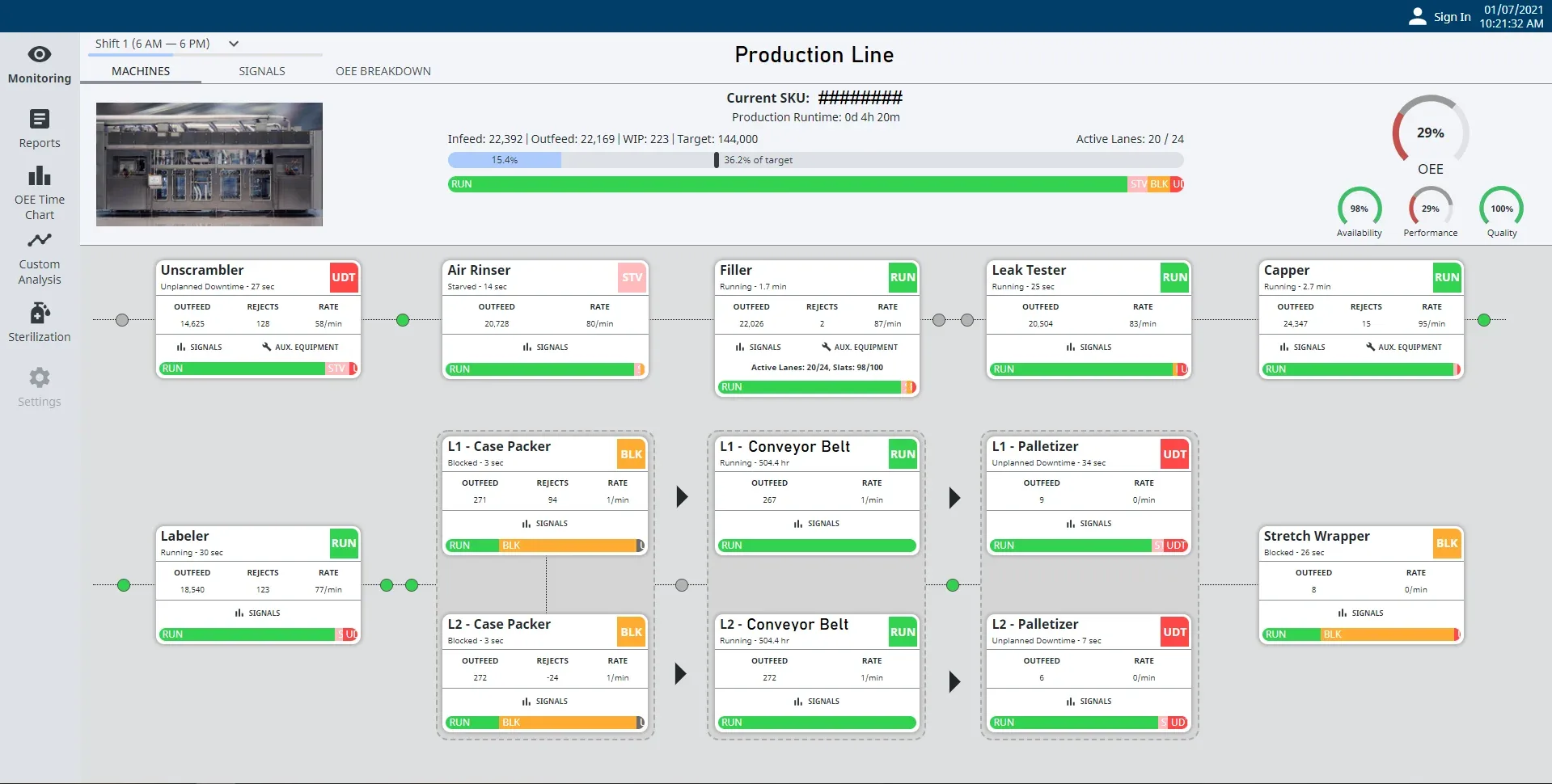This screenshot has width=1552, height=784.
Task: Open Signals for the Air Rinser
Action: point(545,347)
